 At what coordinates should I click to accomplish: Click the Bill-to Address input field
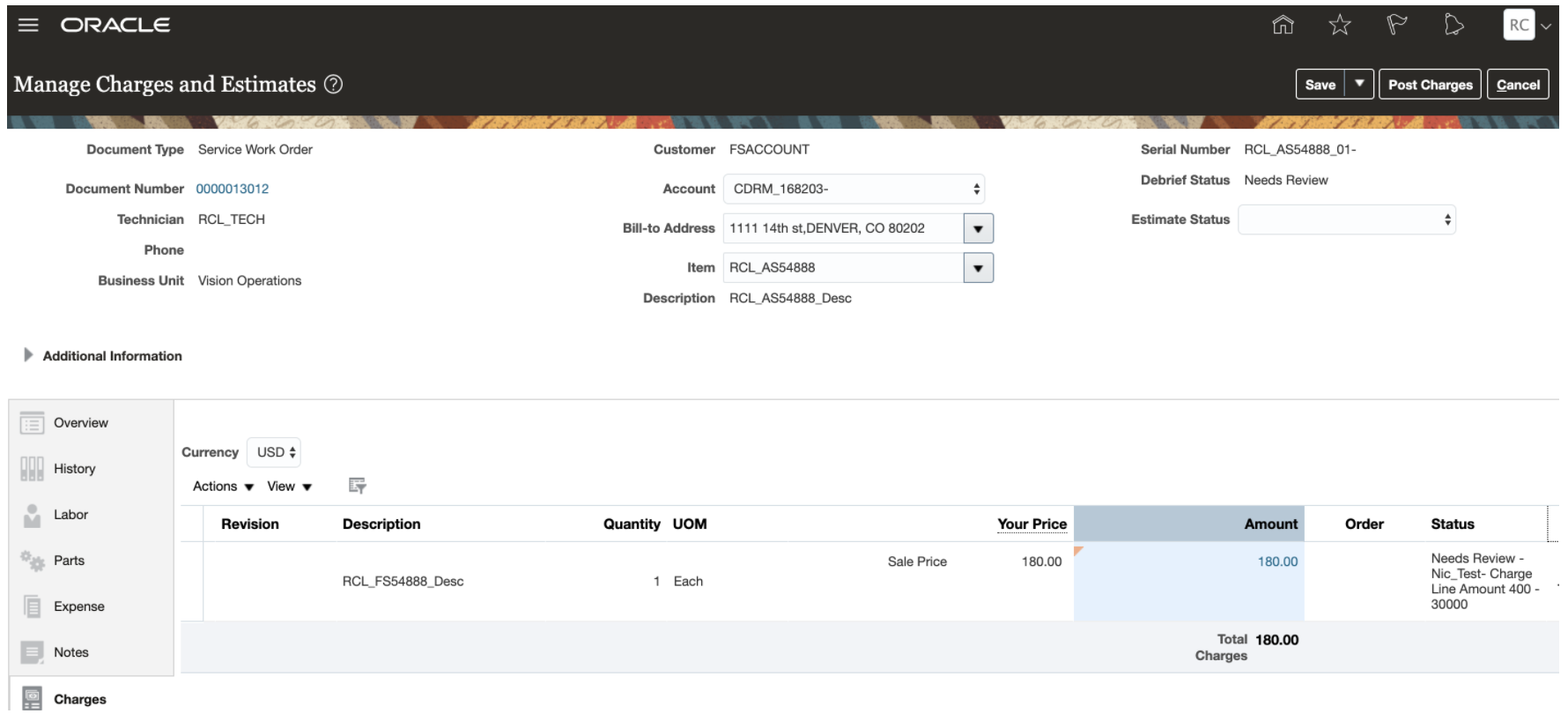pyautogui.click(x=843, y=228)
